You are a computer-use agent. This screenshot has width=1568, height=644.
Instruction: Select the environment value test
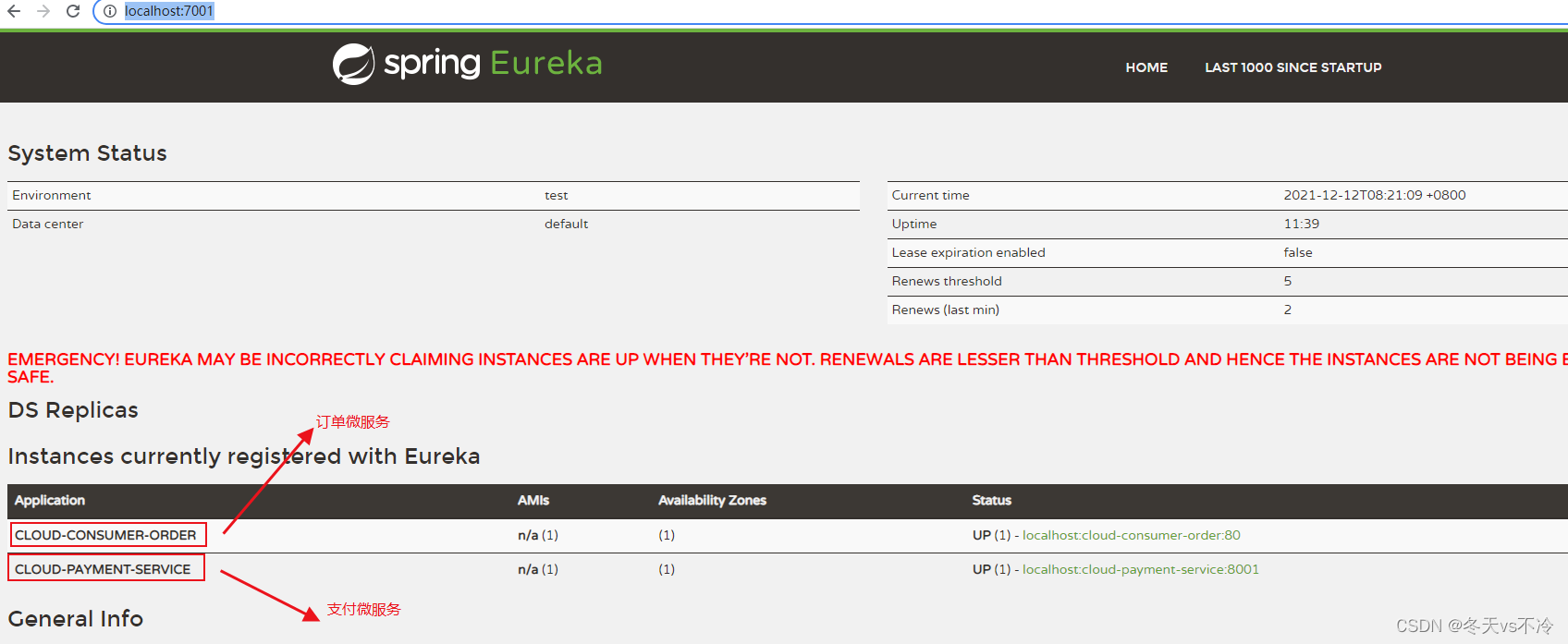556,195
